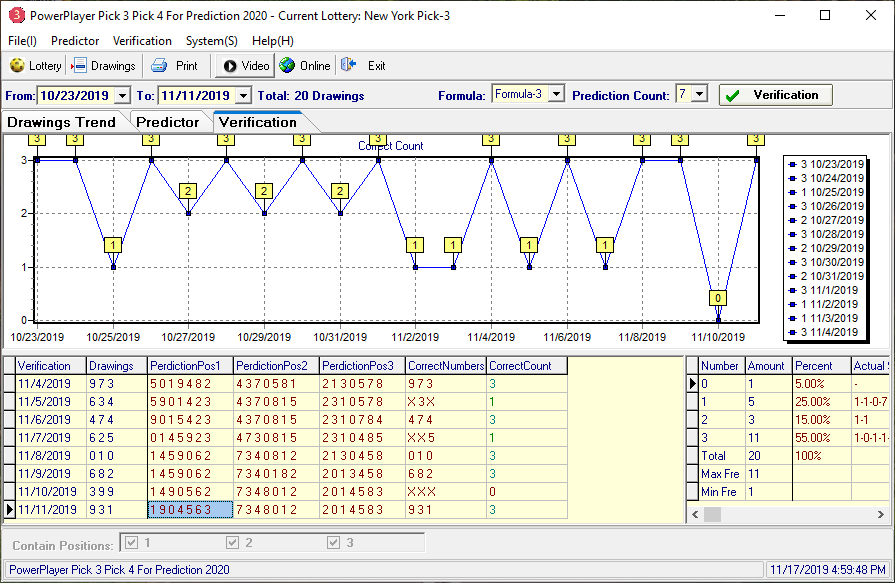
Task: Click the CorrectCount column header
Action: (527, 365)
